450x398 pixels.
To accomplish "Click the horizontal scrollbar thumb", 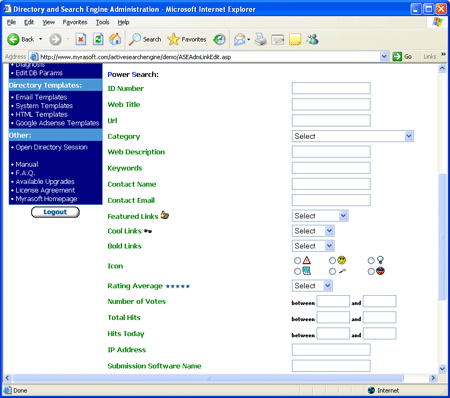I will (x=208, y=378).
